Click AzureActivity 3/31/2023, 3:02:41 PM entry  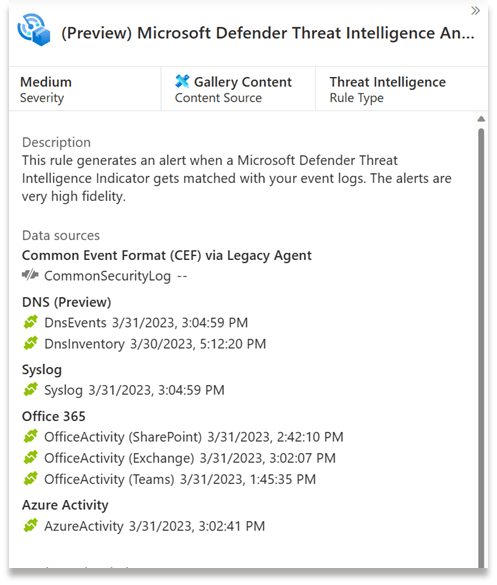[x=154, y=526]
